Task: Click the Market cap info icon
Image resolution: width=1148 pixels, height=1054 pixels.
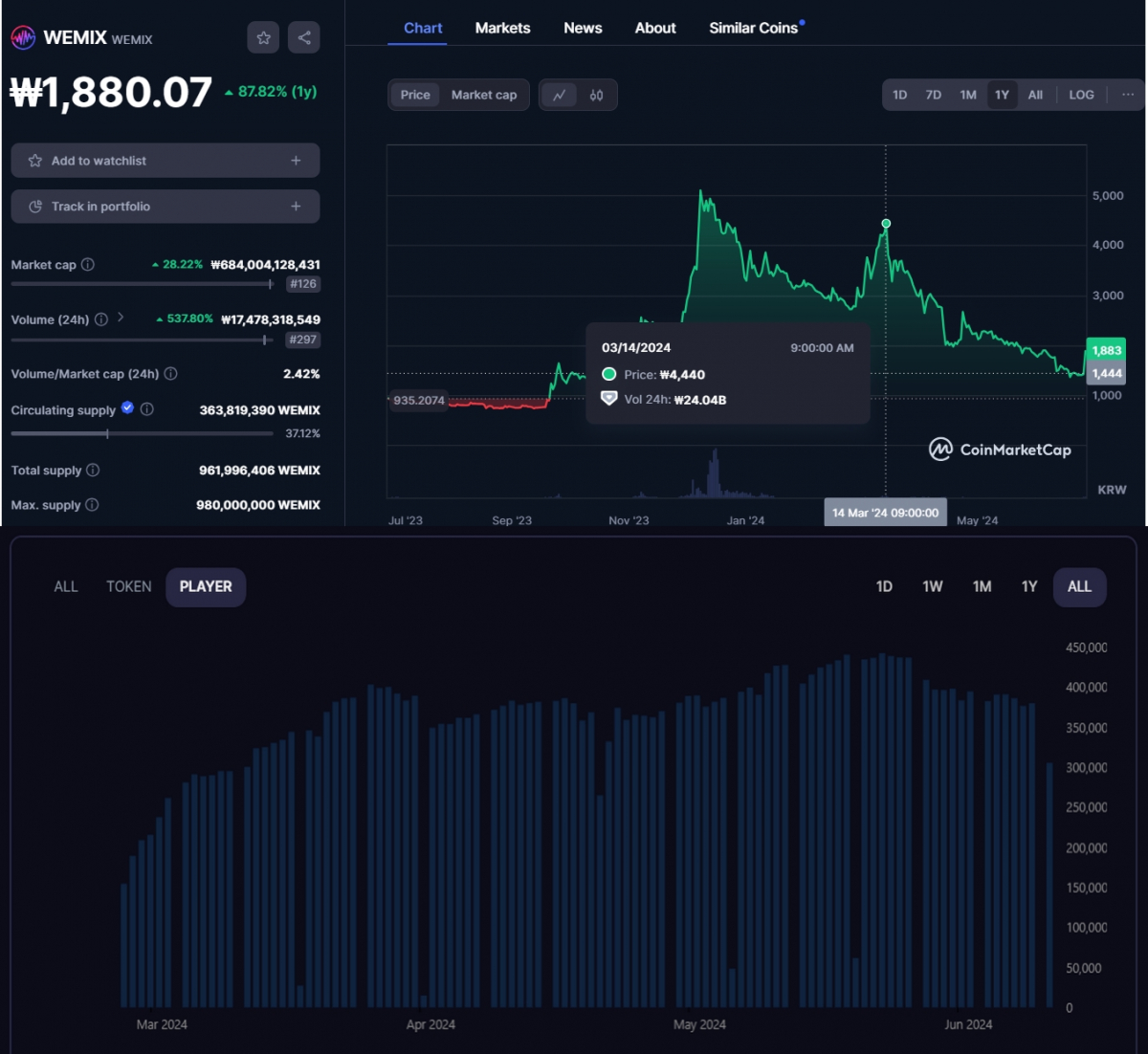Action: (x=88, y=265)
